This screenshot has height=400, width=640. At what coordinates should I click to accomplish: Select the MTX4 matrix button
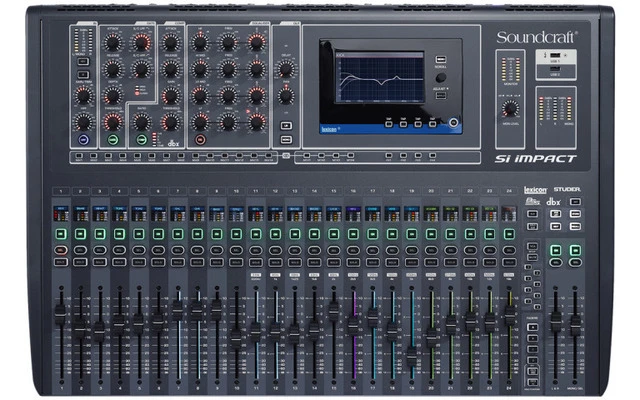point(350,156)
